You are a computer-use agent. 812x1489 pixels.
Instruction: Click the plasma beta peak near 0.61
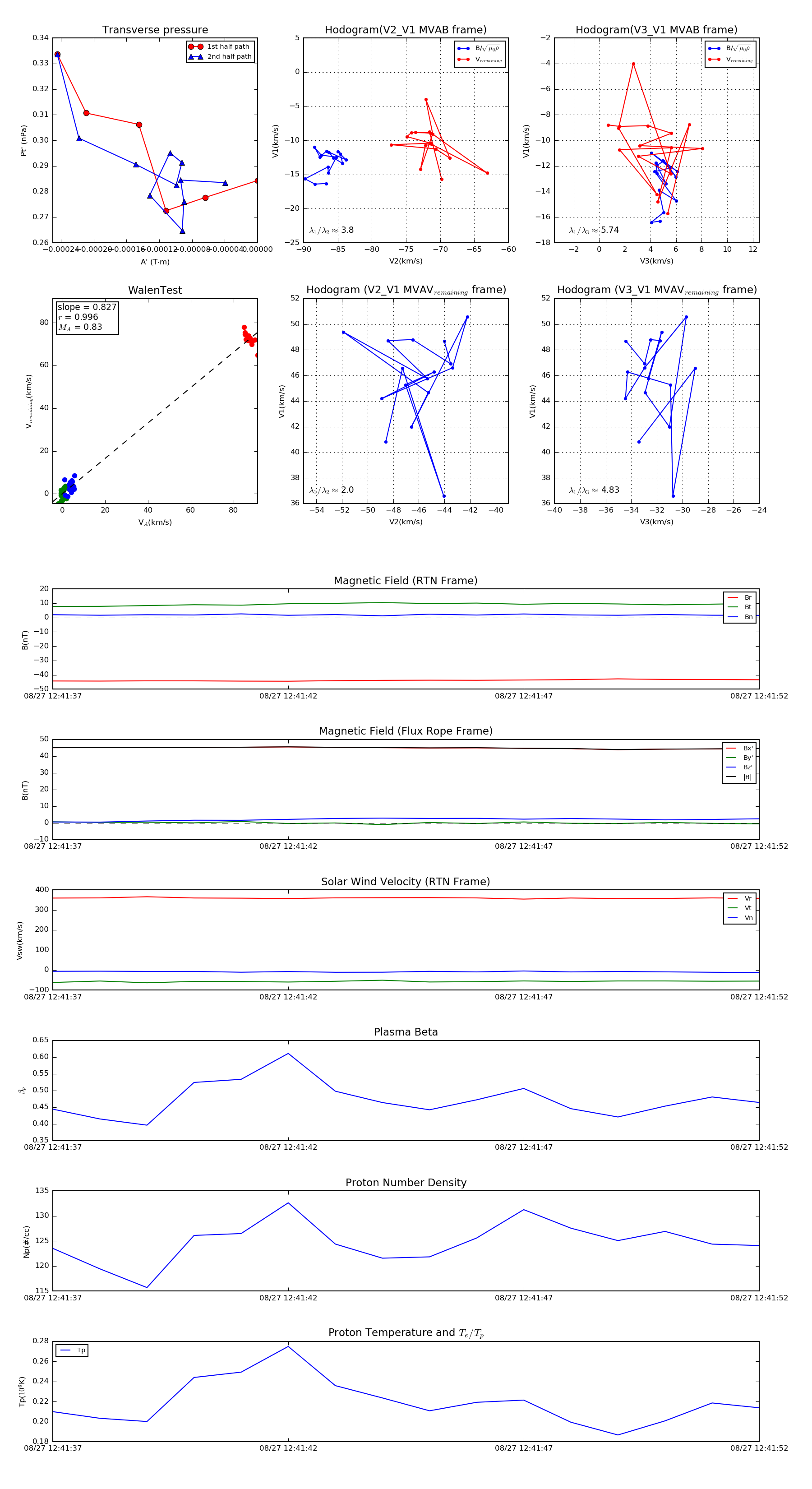pos(288,1053)
